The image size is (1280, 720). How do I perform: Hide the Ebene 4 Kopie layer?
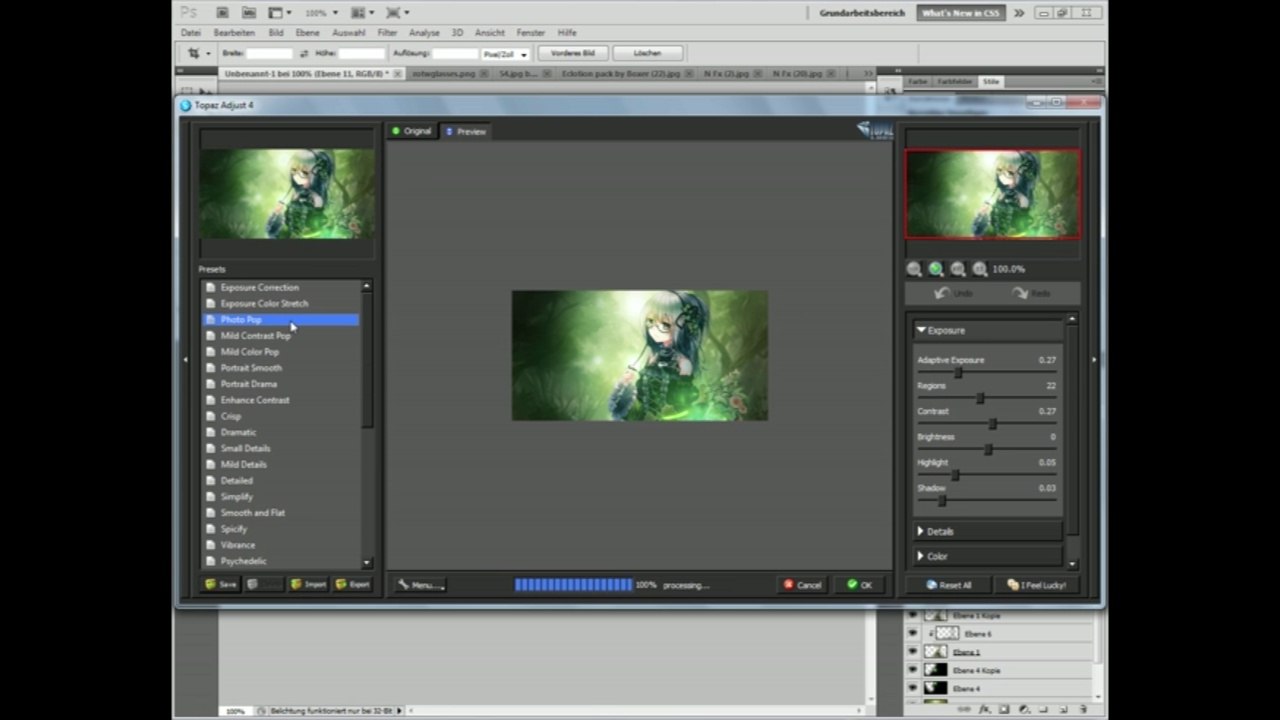pos(912,670)
